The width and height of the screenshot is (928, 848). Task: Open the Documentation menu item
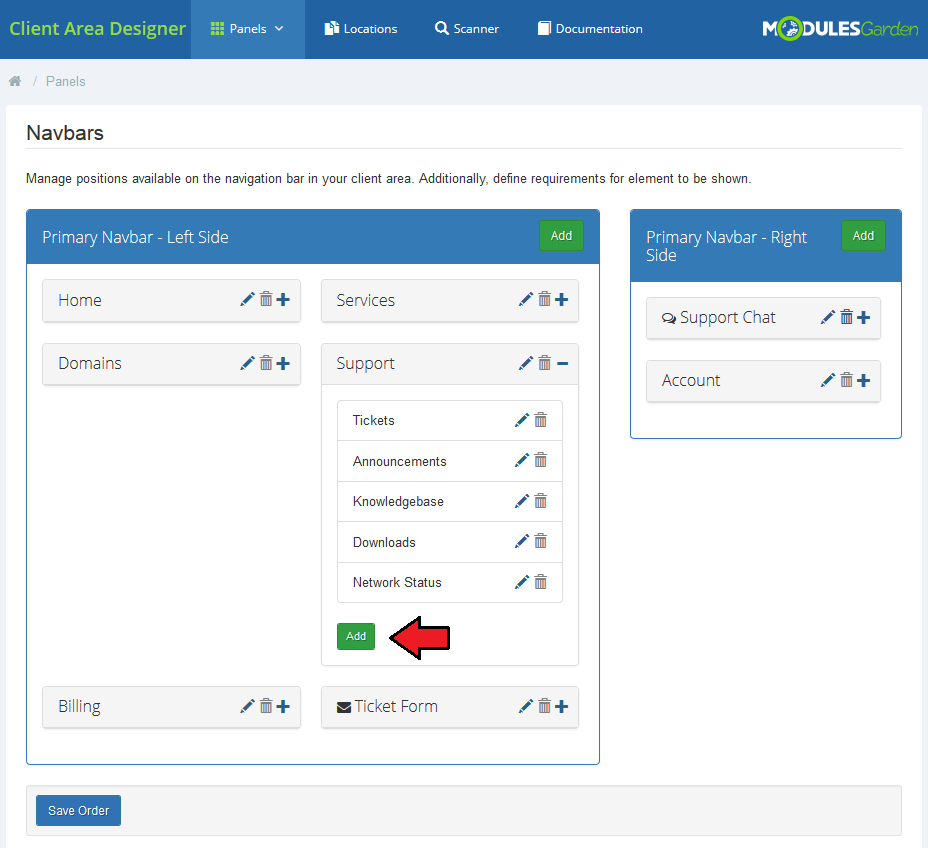coord(590,29)
